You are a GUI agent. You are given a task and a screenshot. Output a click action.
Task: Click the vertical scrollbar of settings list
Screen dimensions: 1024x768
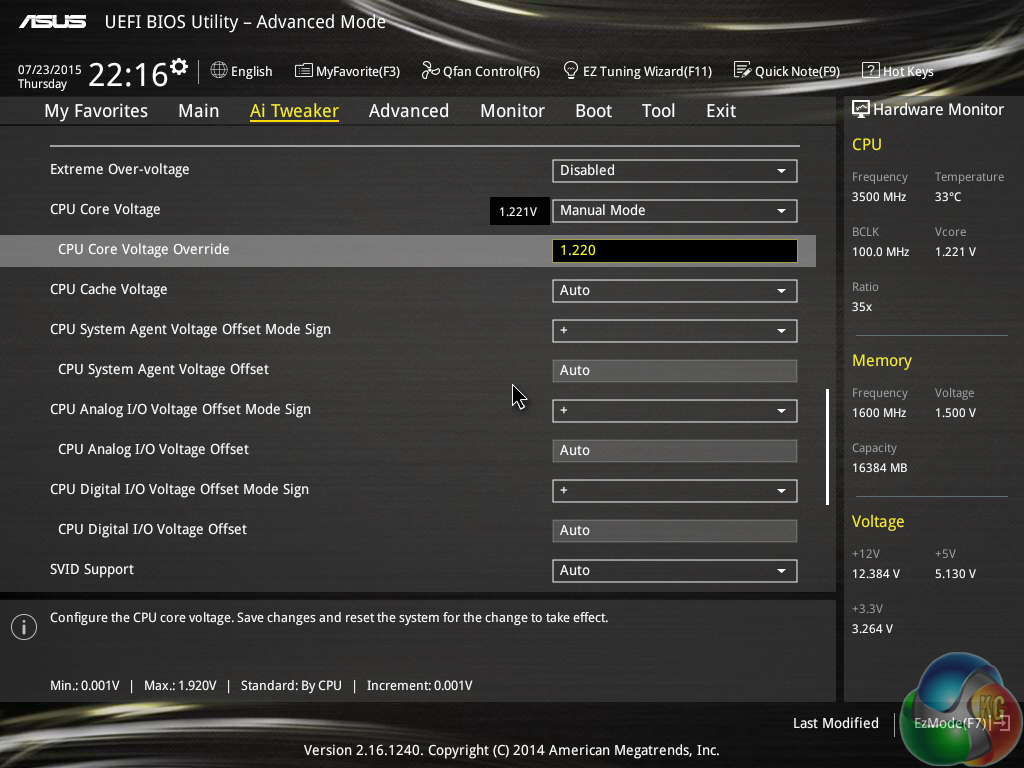(827, 446)
